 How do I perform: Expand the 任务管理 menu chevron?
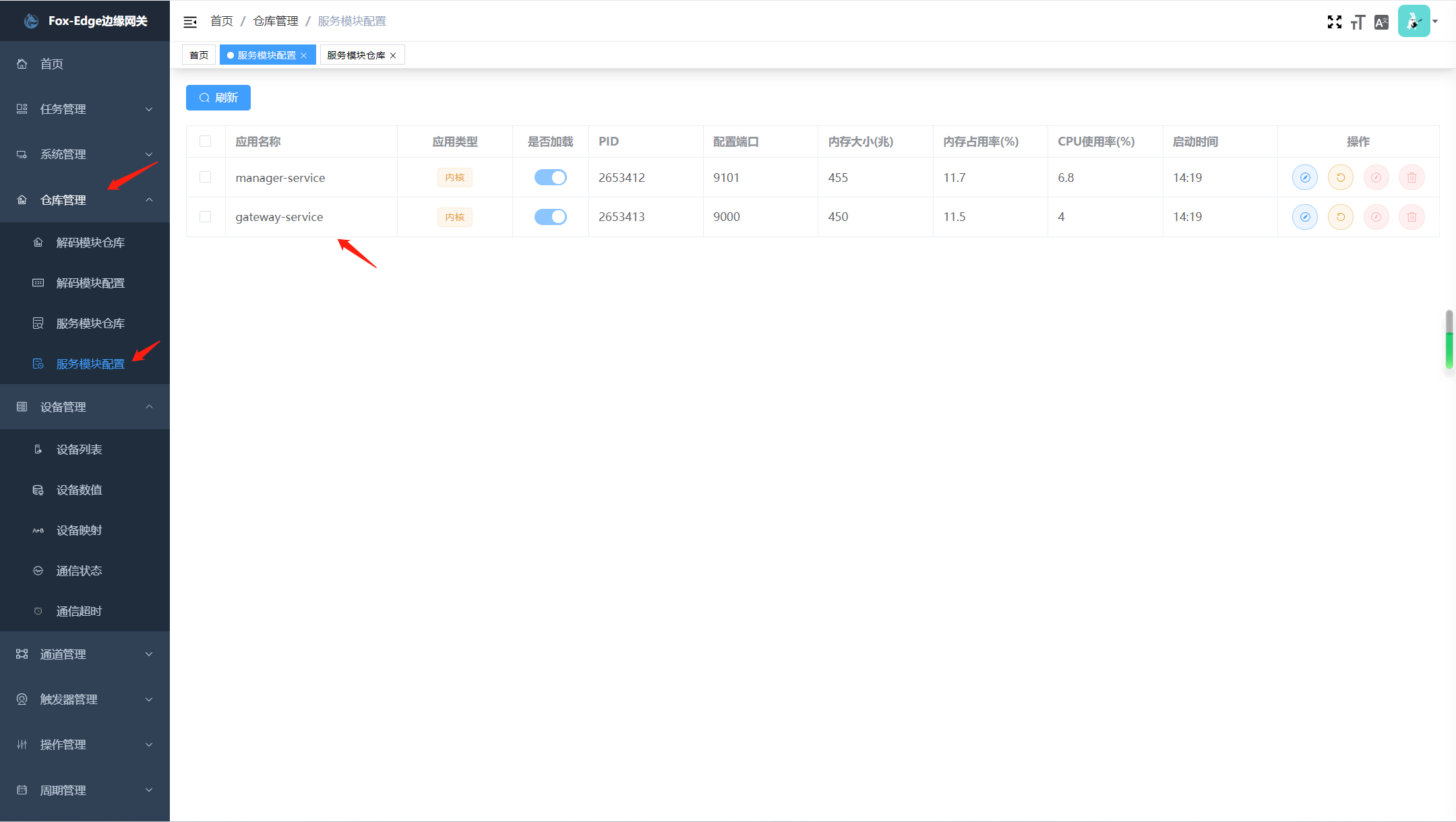(149, 109)
